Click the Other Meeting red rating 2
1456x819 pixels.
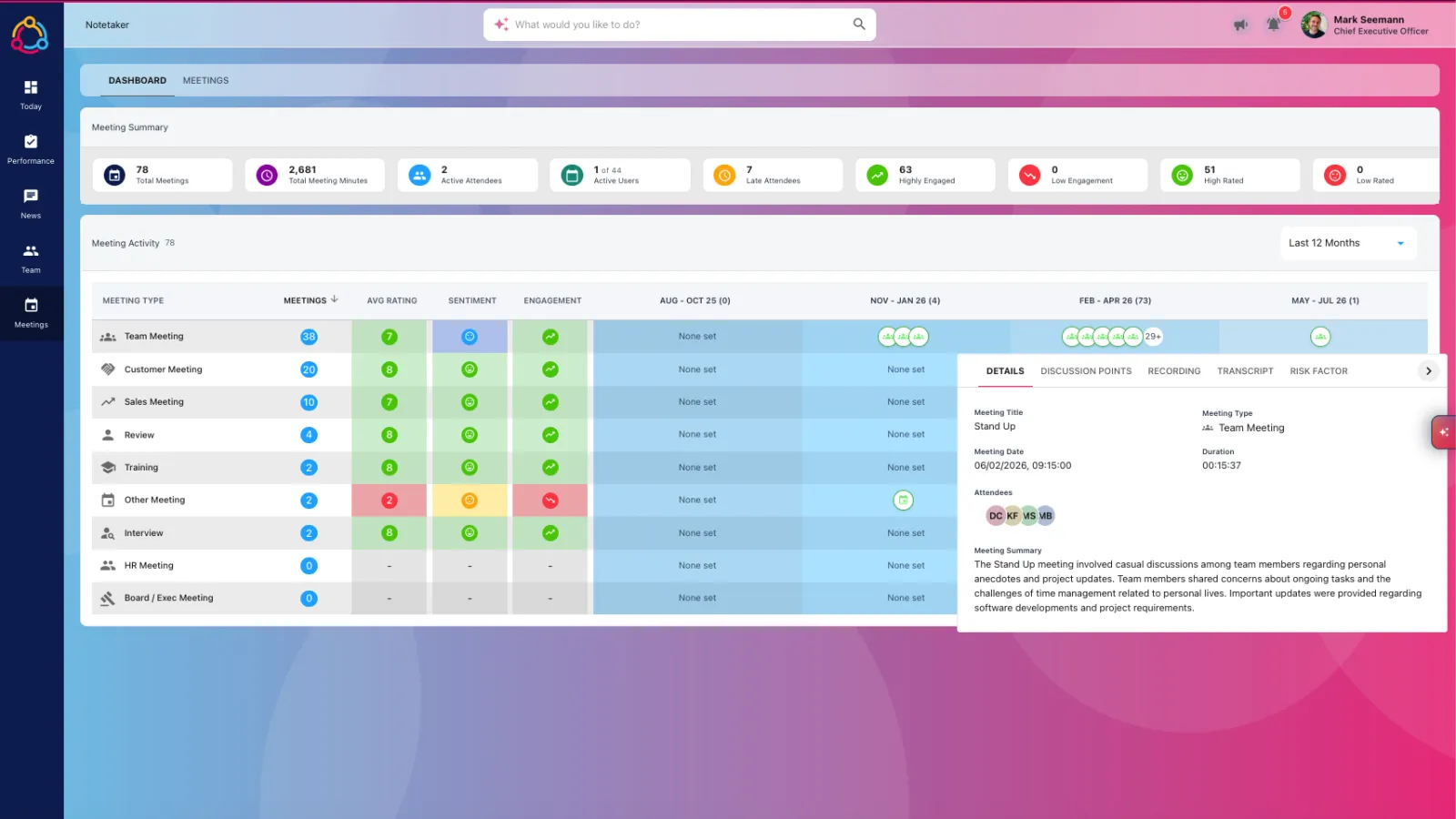coord(389,500)
